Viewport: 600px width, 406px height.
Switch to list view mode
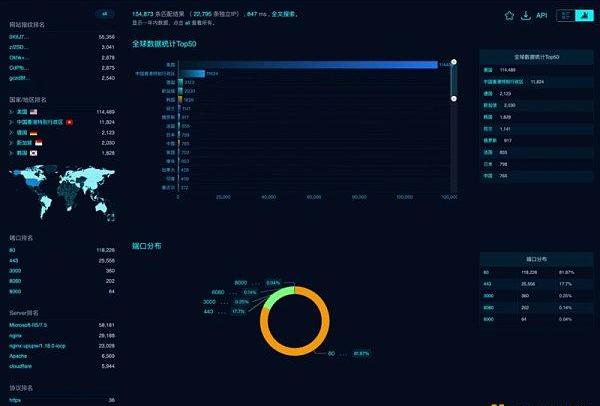[566, 15]
